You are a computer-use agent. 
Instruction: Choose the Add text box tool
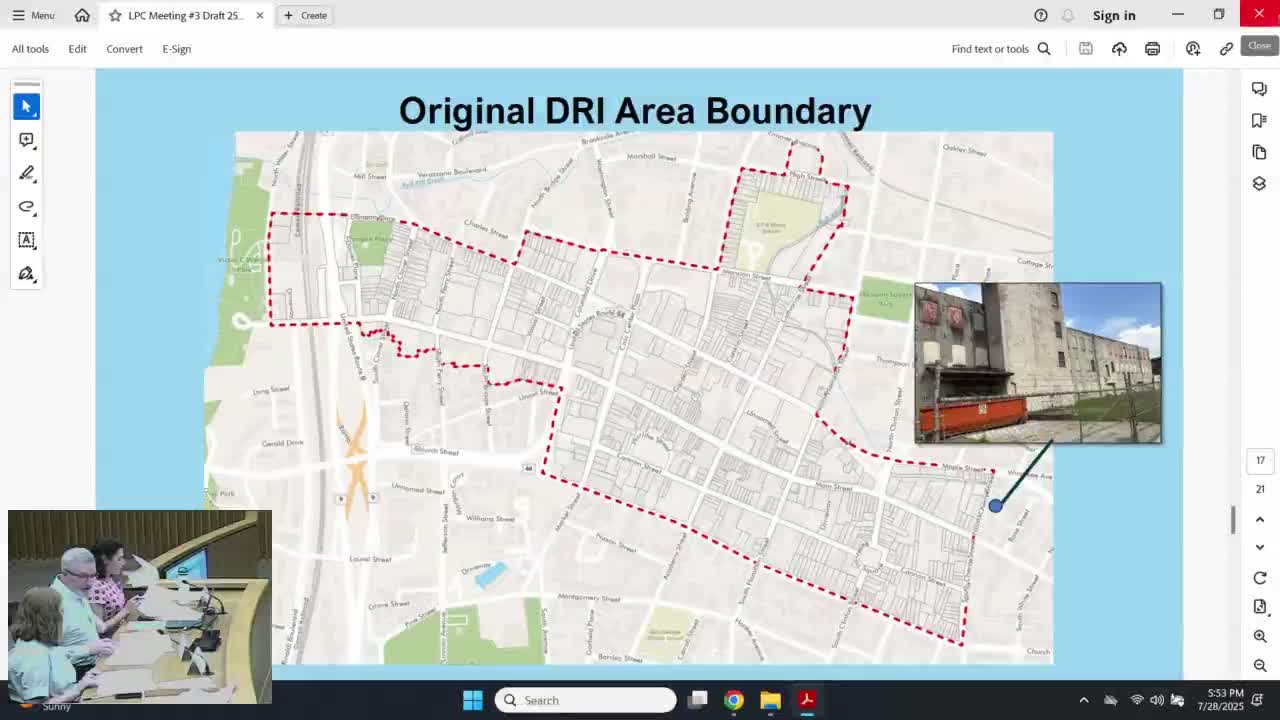tap(26, 240)
